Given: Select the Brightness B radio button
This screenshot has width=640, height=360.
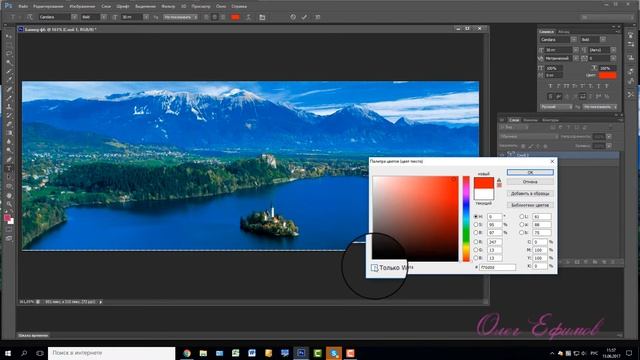Looking at the screenshot, I should coord(476,232).
